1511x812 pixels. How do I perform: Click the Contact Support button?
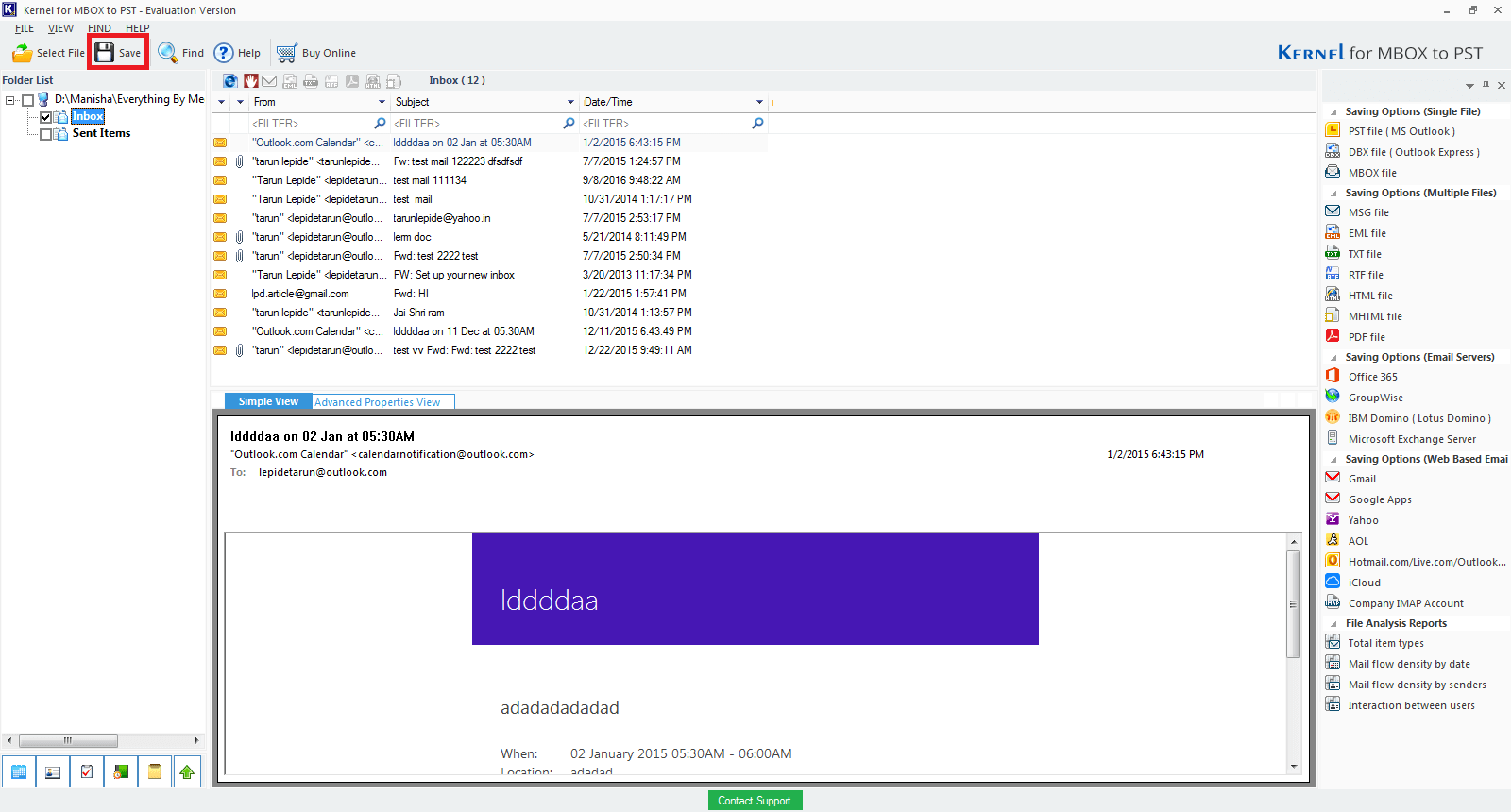(755, 801)
